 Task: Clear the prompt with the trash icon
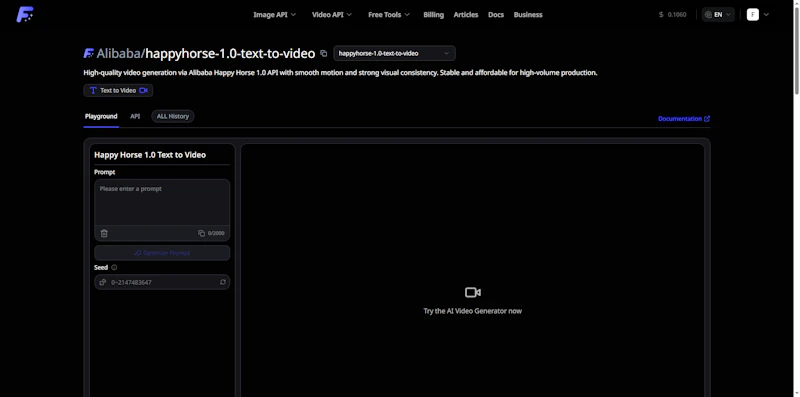[104, 233]
